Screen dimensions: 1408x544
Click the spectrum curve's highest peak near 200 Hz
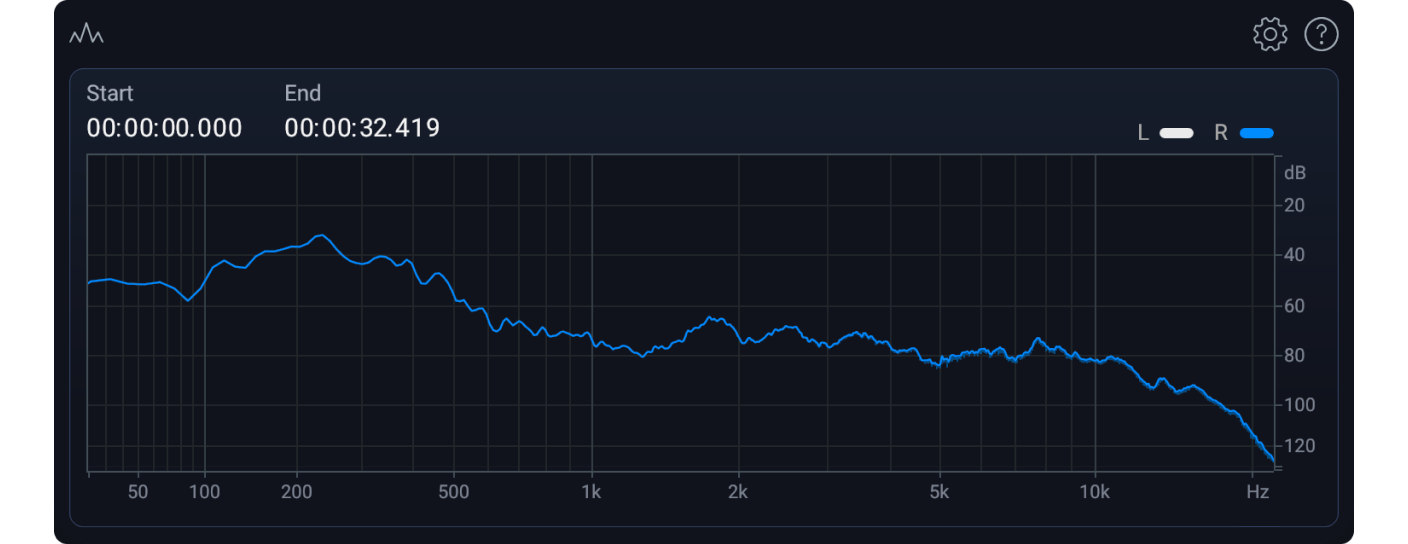tap(320, 236)
